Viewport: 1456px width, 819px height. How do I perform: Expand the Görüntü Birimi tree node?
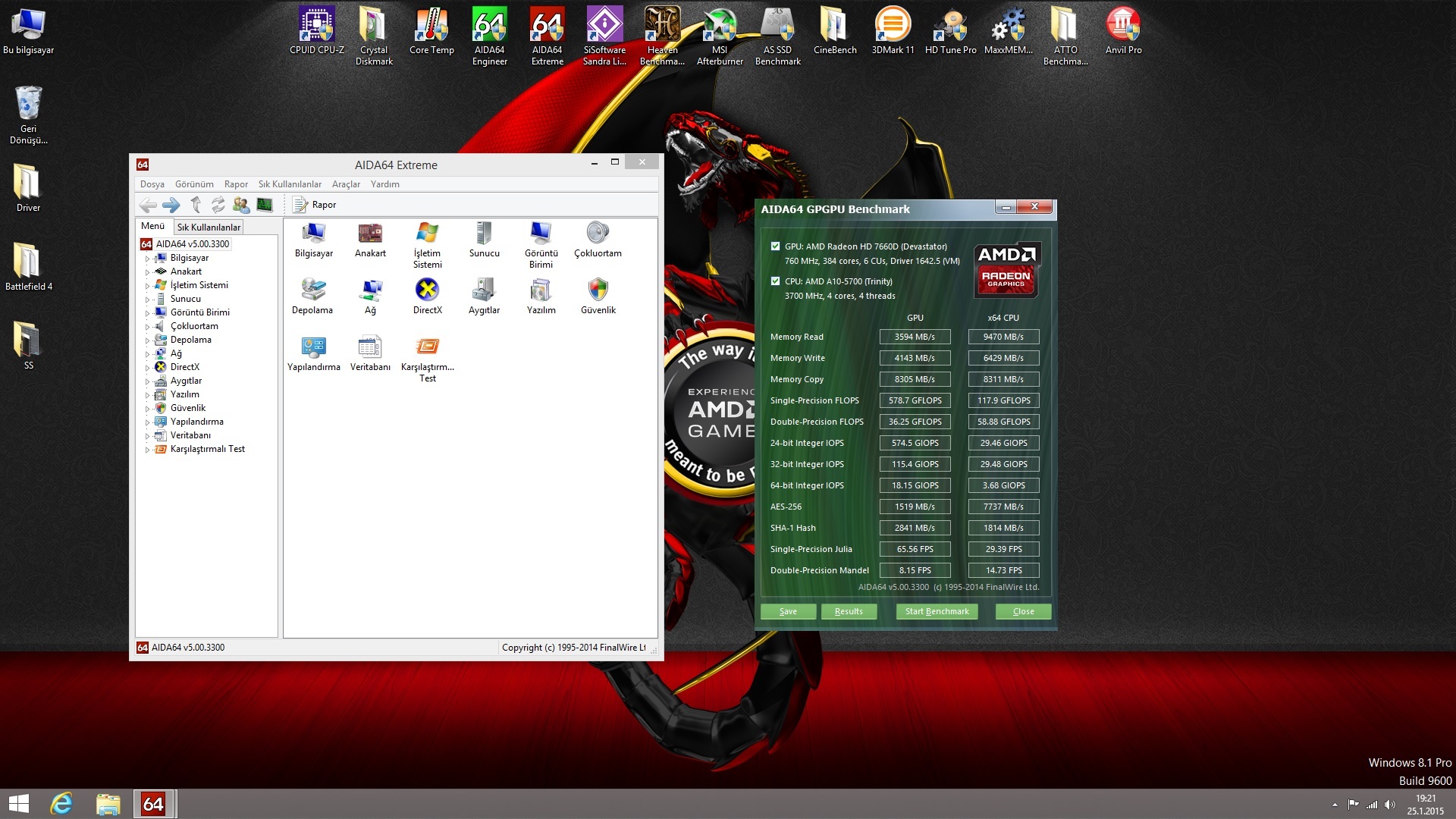147,313
